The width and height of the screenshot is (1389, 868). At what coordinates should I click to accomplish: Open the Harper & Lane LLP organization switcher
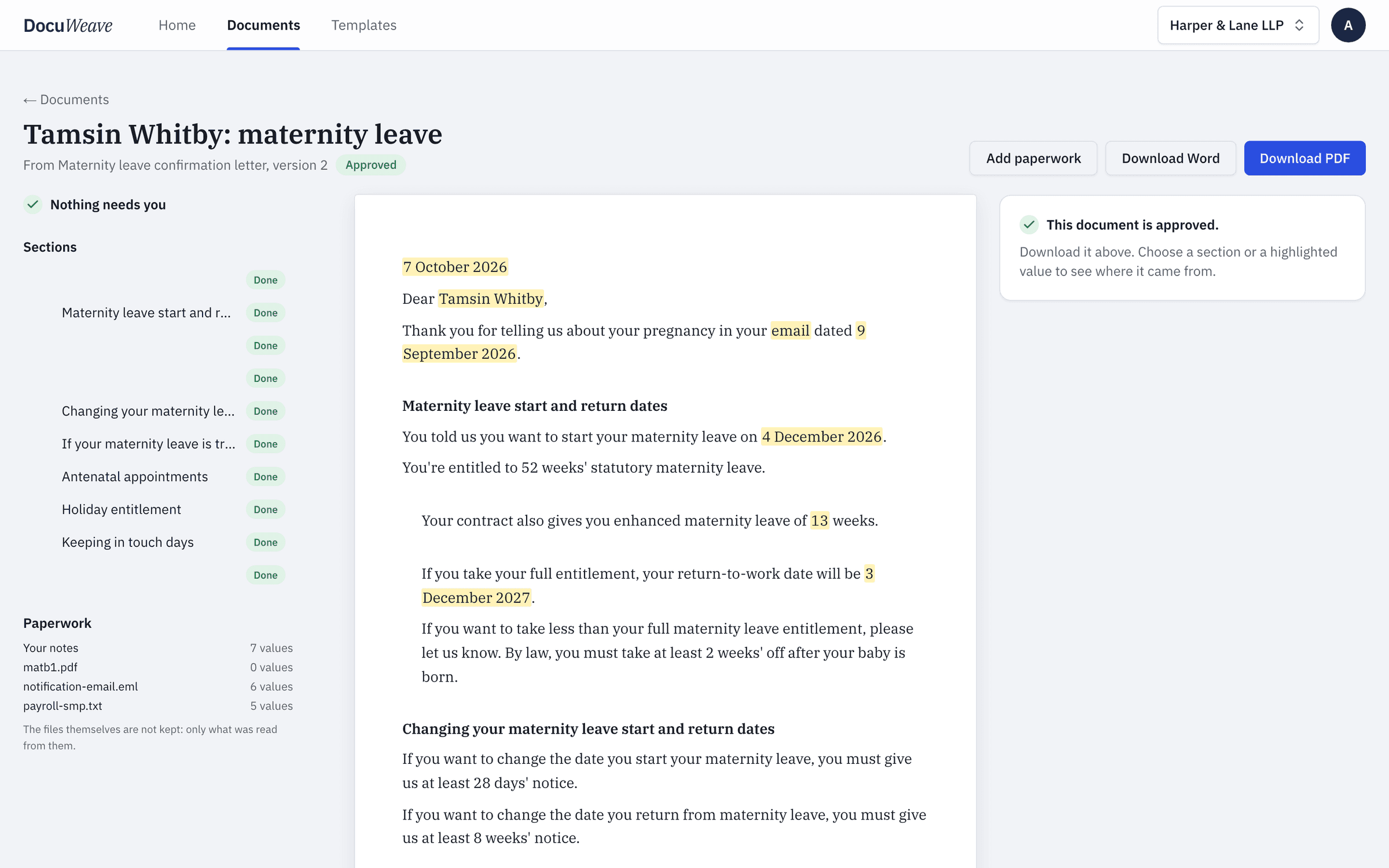pyautogui.click(x=1238, y=25)
